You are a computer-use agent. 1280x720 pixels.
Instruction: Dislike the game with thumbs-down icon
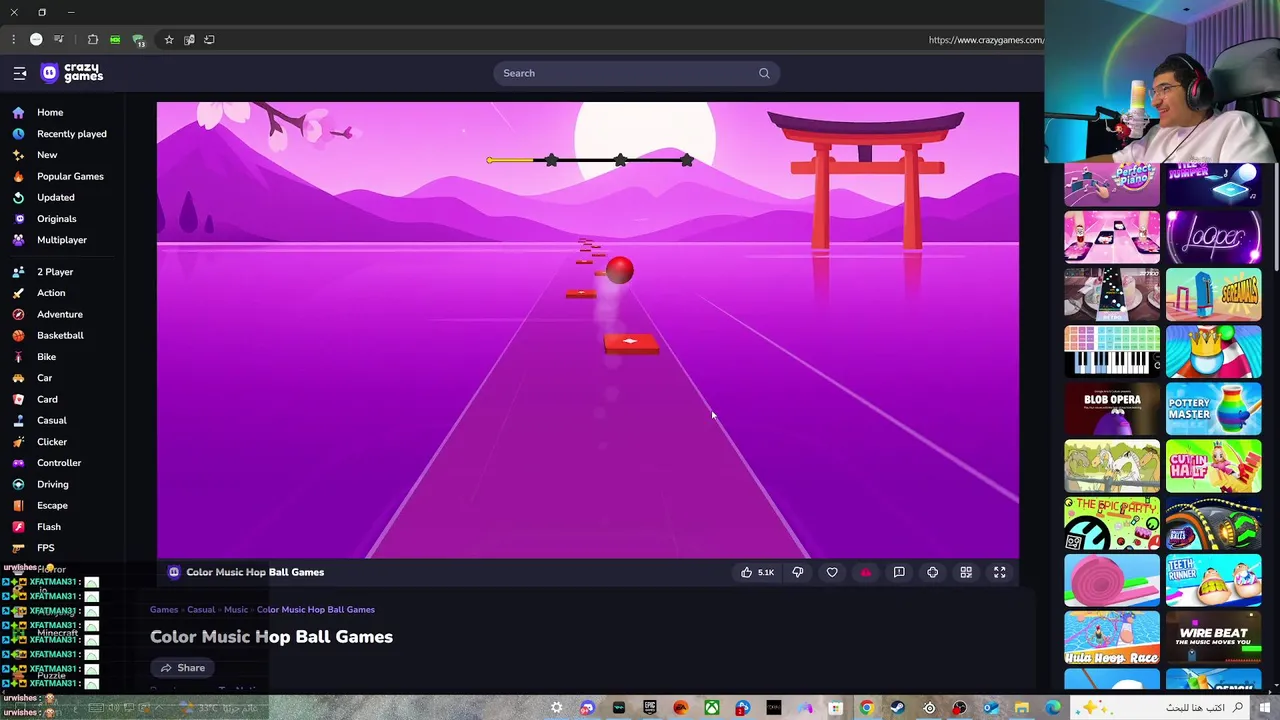tap(798, 572)
